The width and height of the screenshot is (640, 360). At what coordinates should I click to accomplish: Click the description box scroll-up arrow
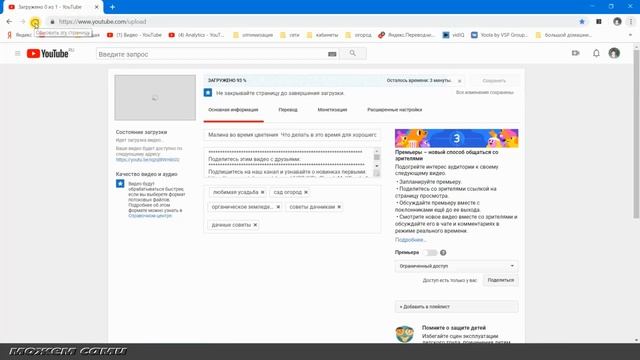tap(377, 151)
